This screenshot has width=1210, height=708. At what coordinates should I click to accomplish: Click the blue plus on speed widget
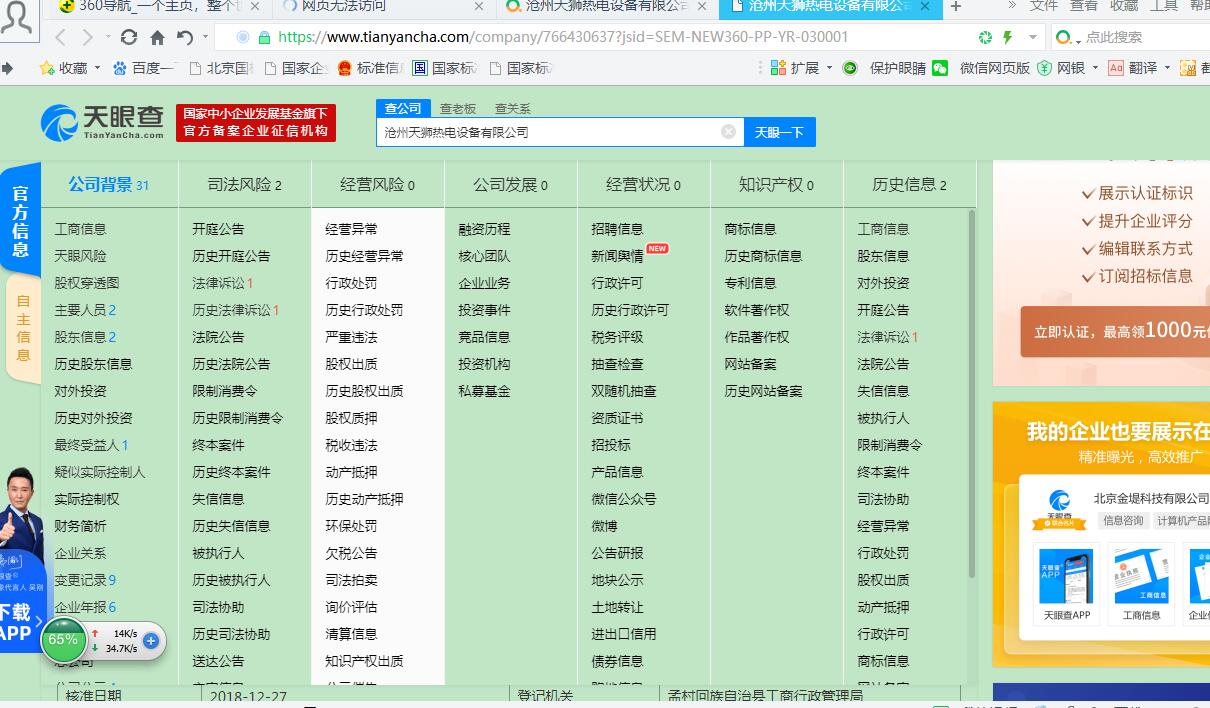(x=151, y=641)
